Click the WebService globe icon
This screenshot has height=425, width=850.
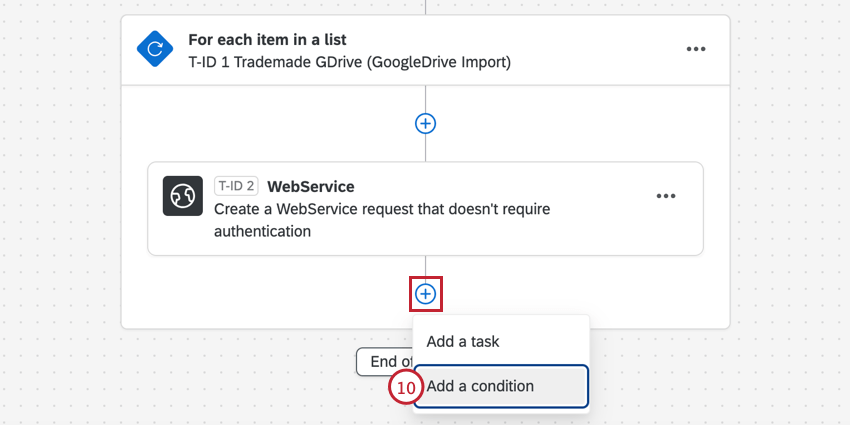click(183, 195)
